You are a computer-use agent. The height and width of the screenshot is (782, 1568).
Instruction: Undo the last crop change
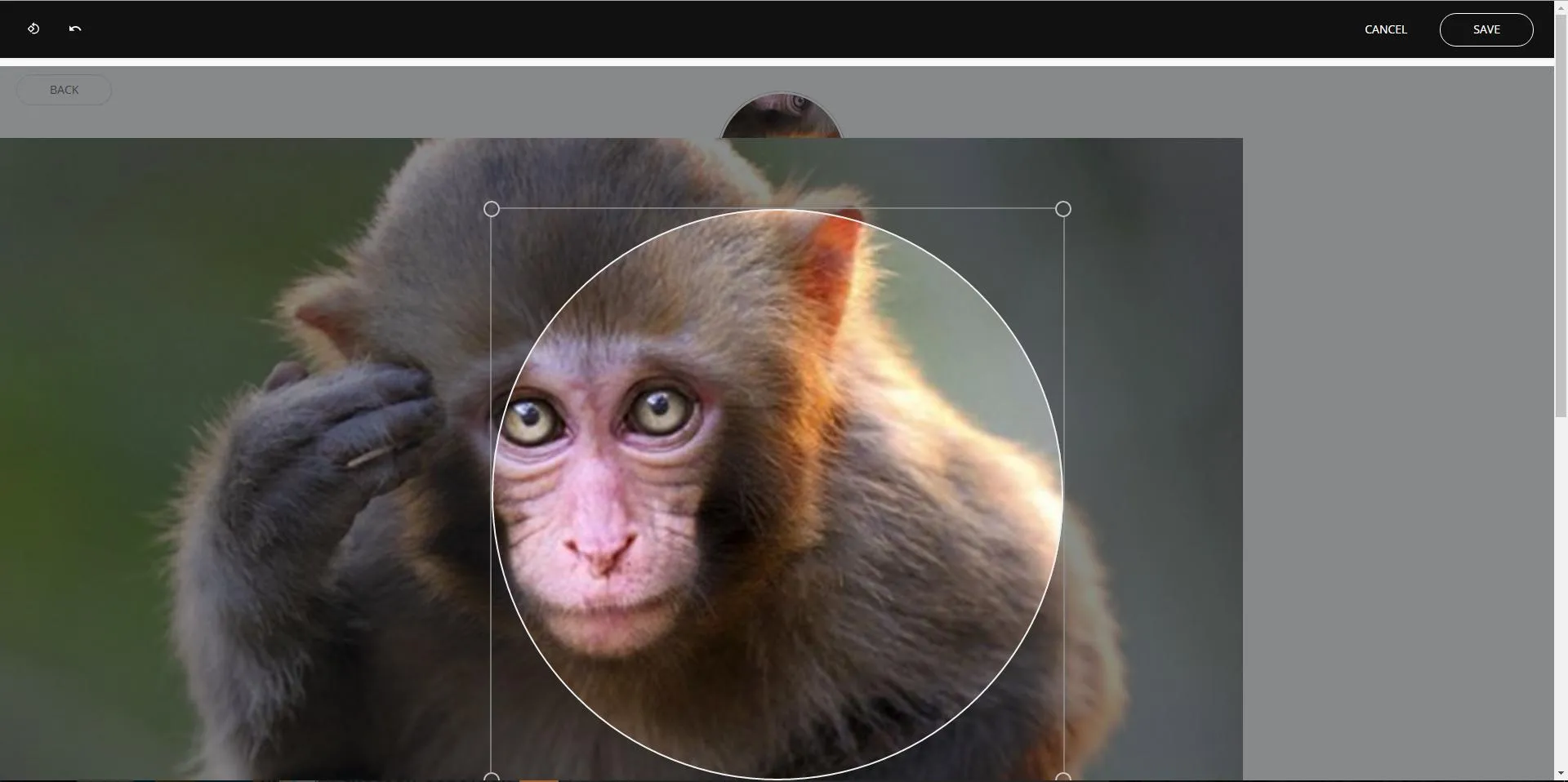coord(75,29)
